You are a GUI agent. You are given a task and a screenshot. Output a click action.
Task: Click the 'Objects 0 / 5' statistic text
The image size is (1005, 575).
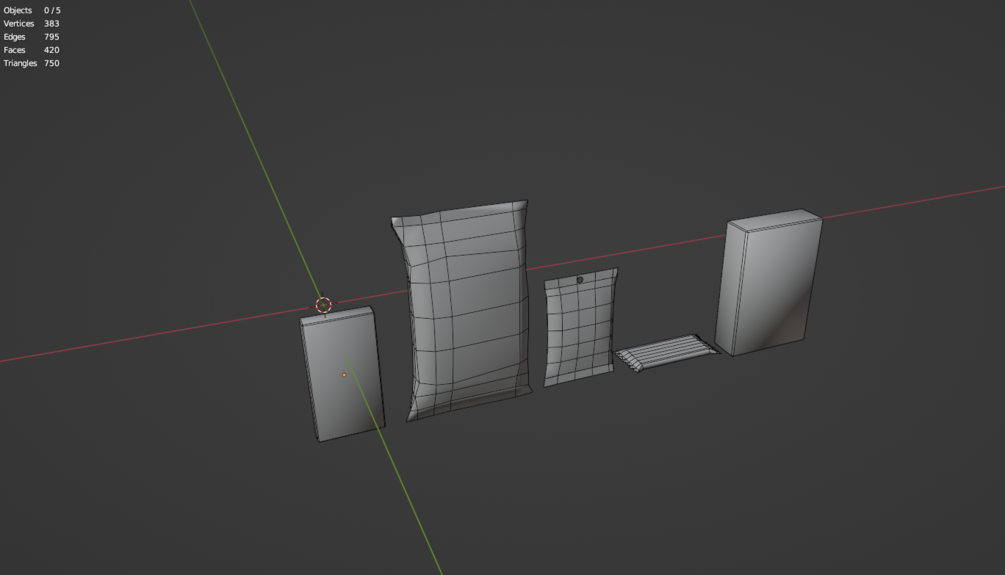pyautogui.click(x=32, y=10)
